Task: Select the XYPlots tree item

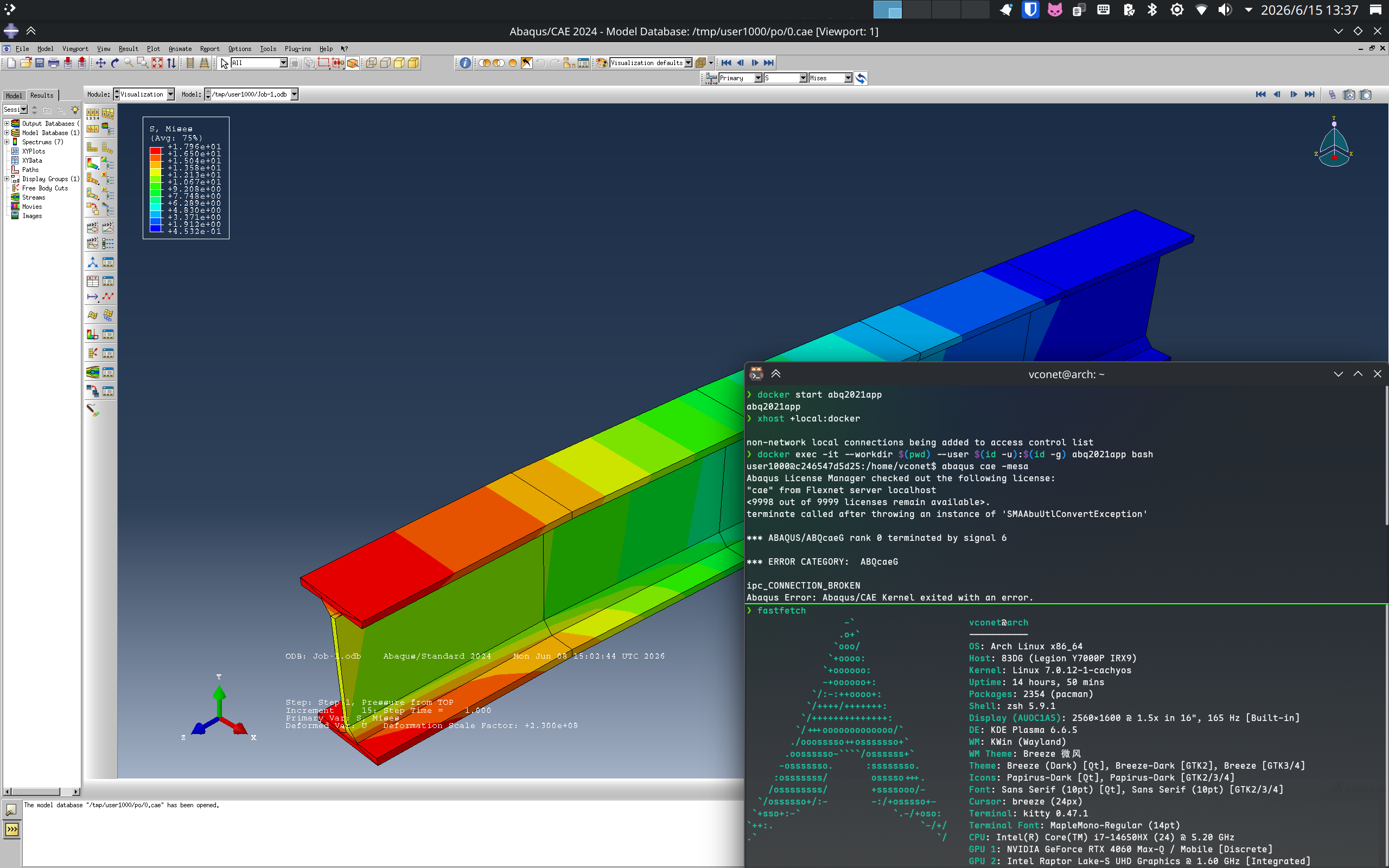Action: pos(33,151)
